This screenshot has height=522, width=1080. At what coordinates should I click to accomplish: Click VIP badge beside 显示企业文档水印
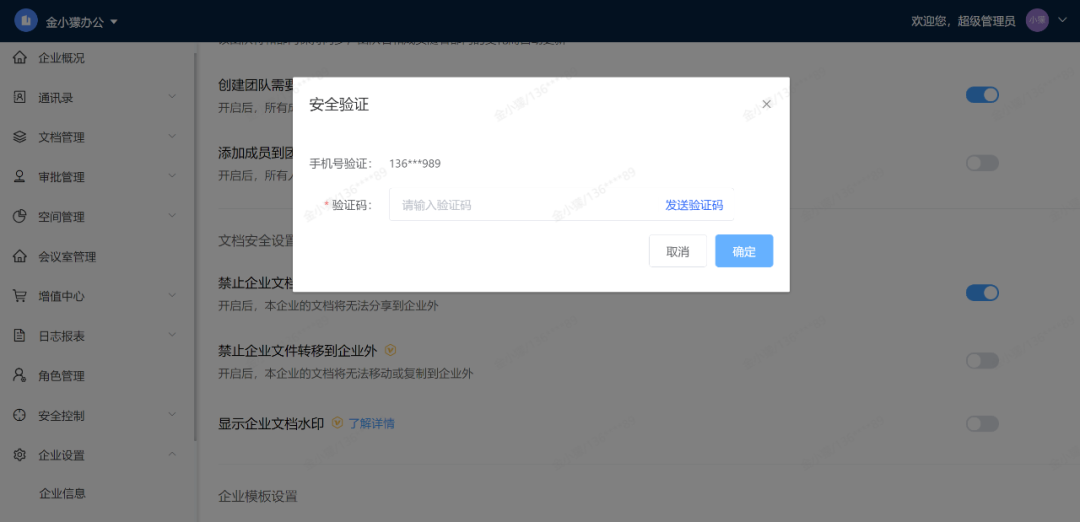point(338,423)
